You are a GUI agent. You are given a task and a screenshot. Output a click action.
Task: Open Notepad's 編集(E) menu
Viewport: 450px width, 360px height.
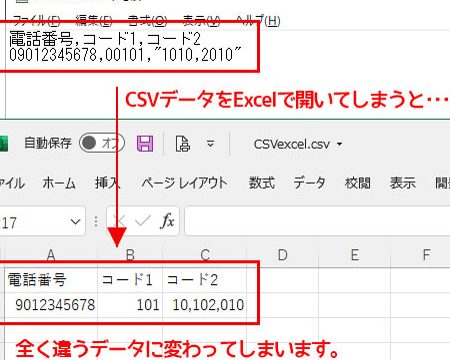(94, 21)
